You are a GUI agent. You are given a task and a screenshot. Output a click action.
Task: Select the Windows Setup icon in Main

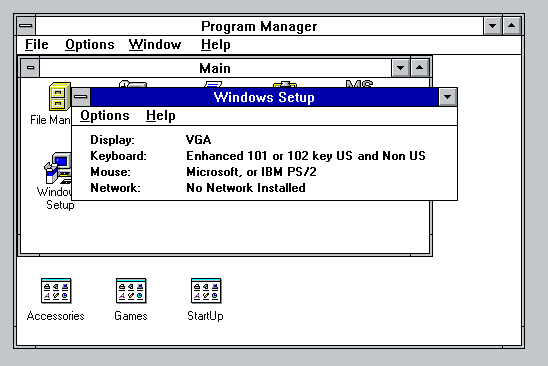(58, 168)
